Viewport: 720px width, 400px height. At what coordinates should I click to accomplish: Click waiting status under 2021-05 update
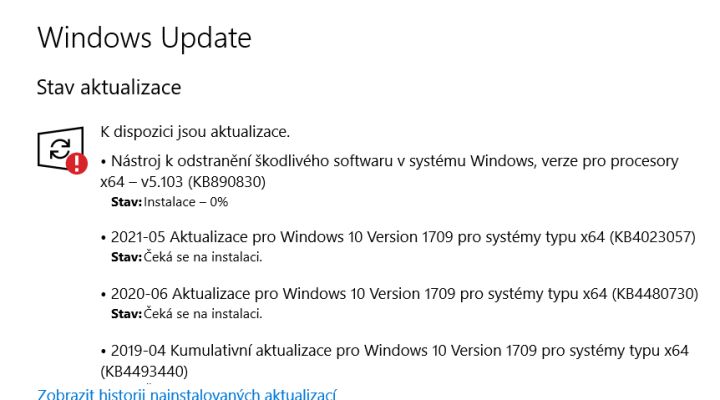coord(202,257)
